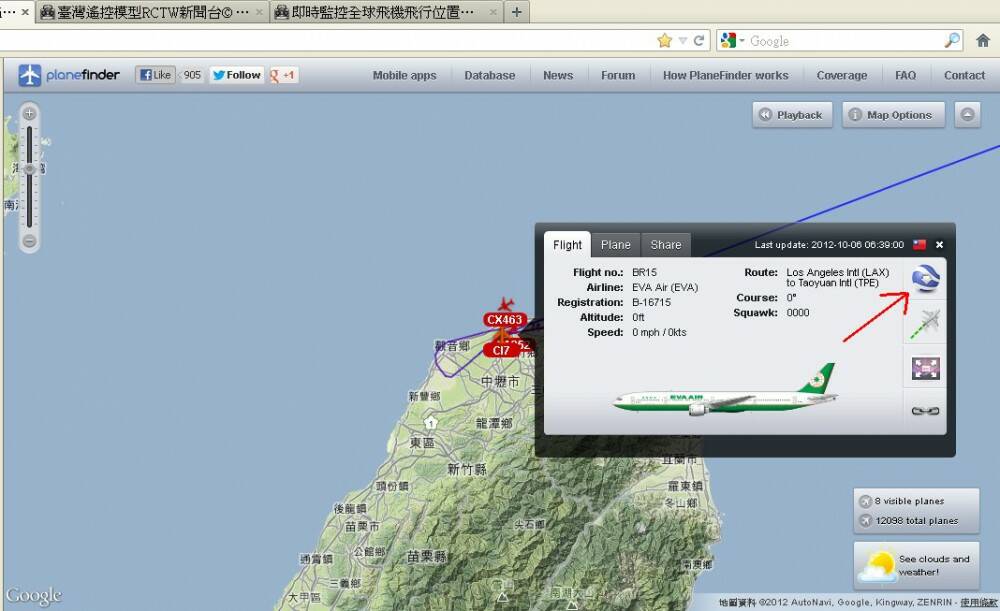Open the FAQ page
This screenshot has width=1000, height=611.
906,75
